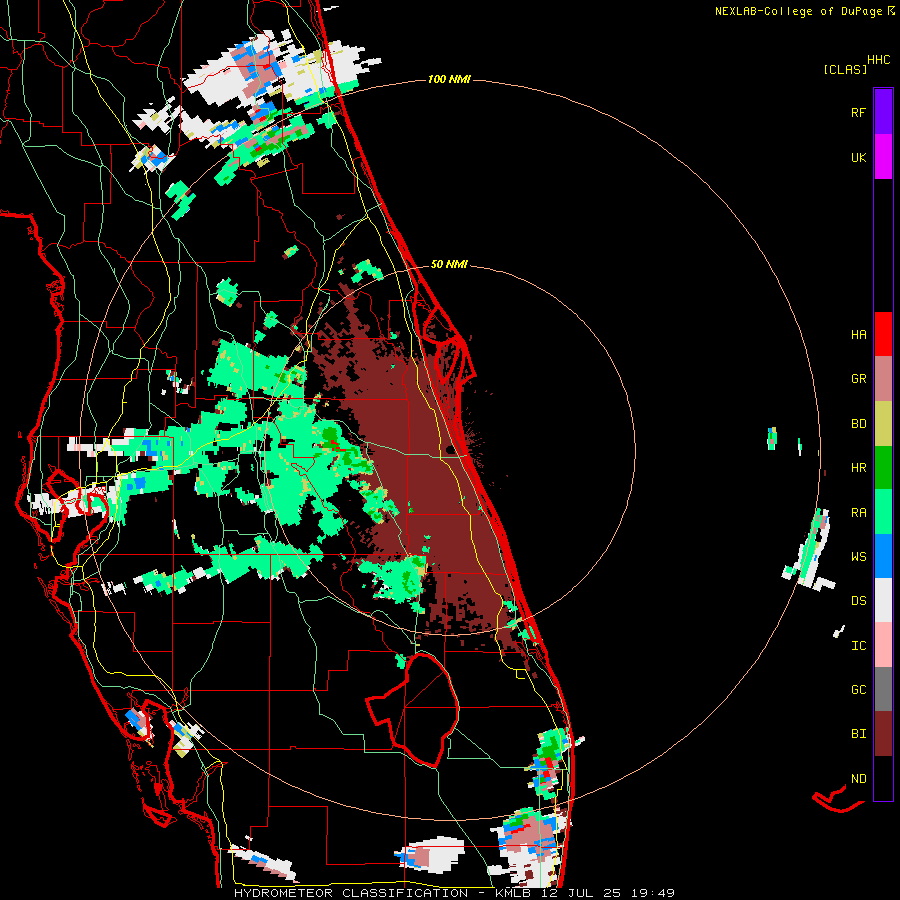Click the HHC product label
This screenshot has width=900, height=900.
[x=878, y=60]
